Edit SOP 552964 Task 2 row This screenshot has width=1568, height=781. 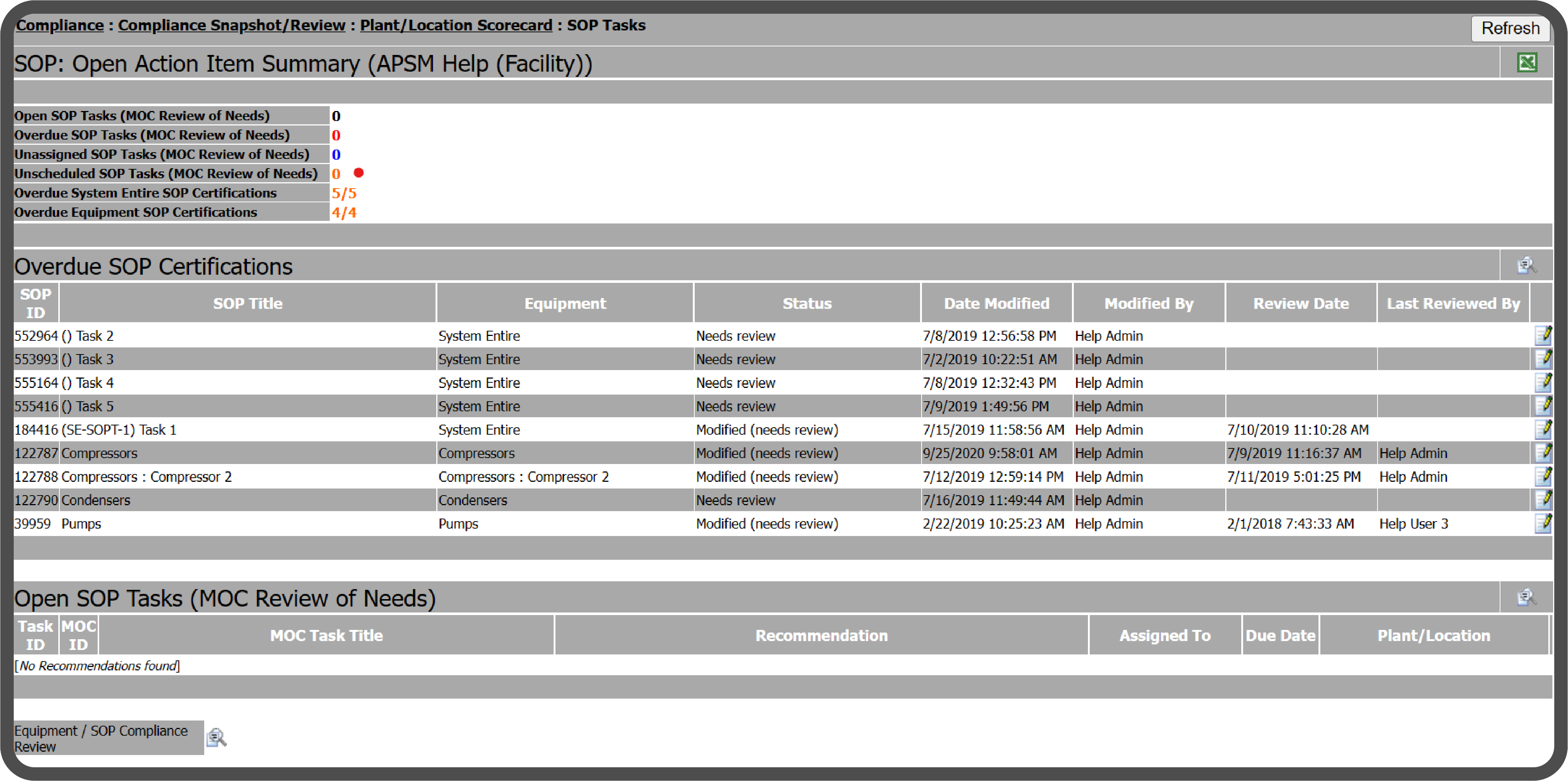(x=1542, y=336)
